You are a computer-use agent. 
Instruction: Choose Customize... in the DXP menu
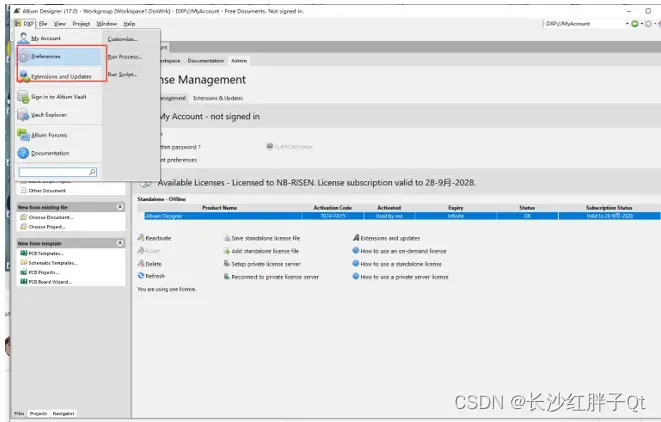click(x=123, y=39)
